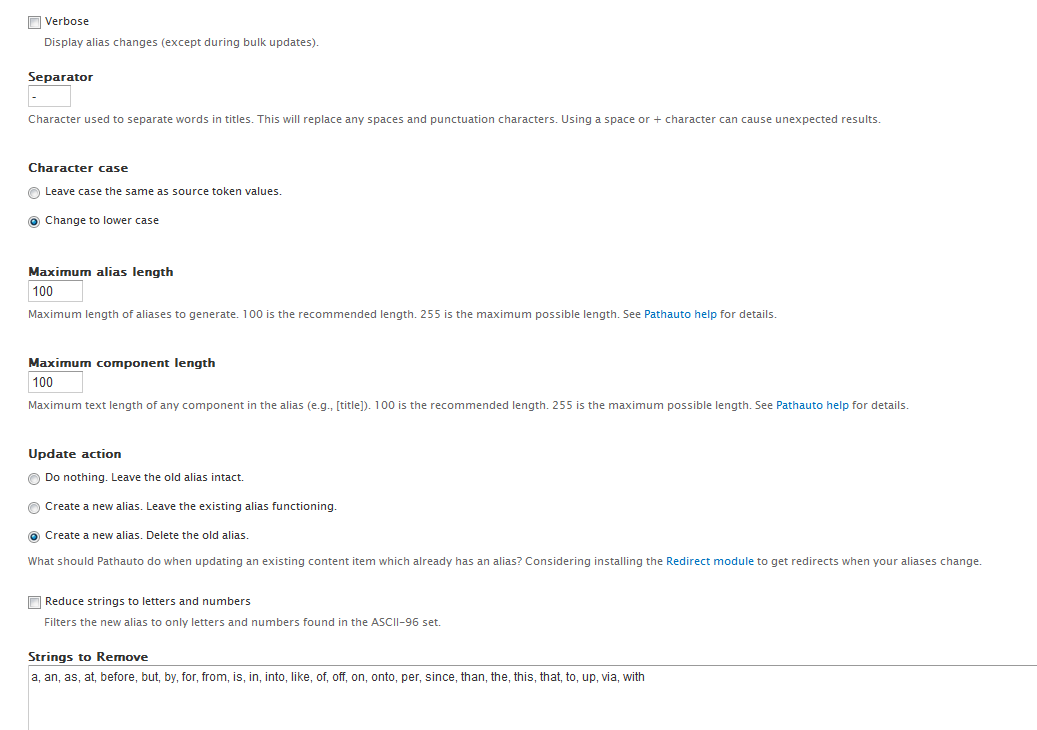Click the Change to lower case label
Viewport: 1037px width, 730px height.
(102, 220)
